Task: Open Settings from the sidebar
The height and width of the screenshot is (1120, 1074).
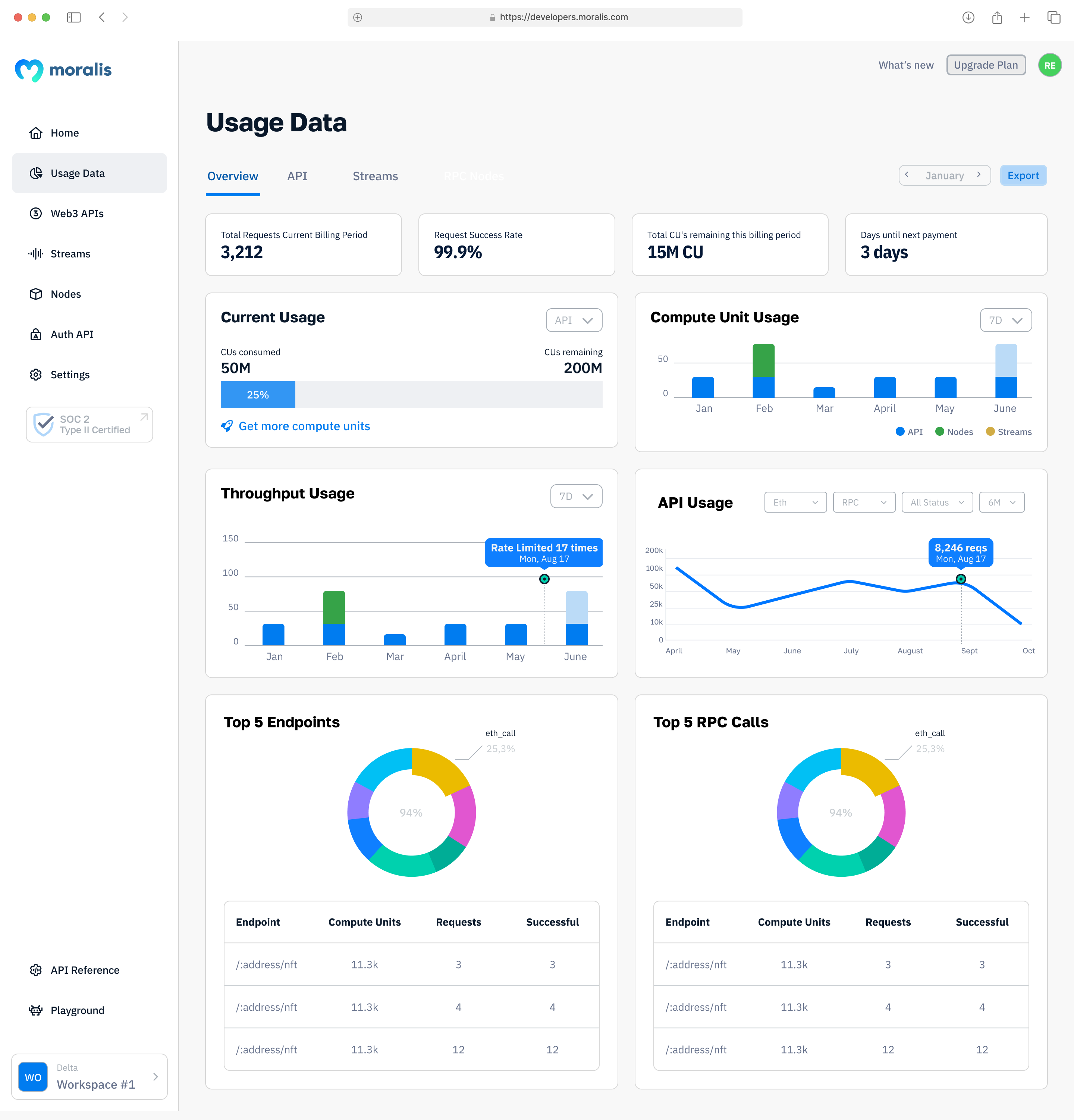Action: (70, 374)
